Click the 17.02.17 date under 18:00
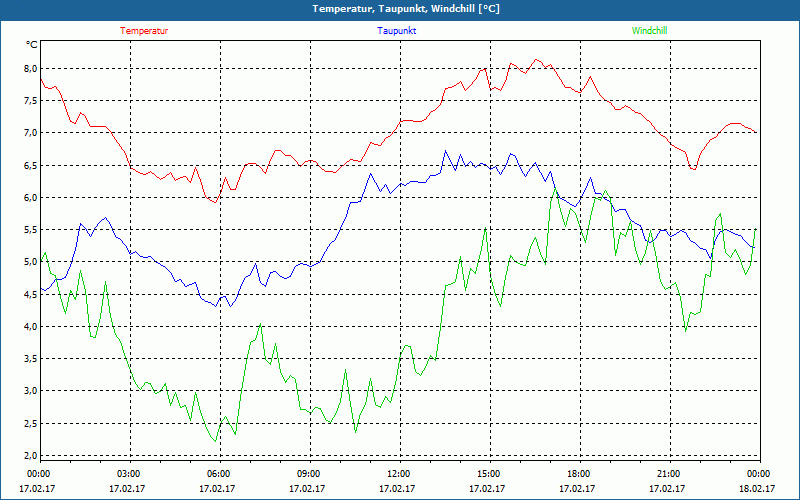The width and height of the screenshot is (800, 500). point(578,489)
